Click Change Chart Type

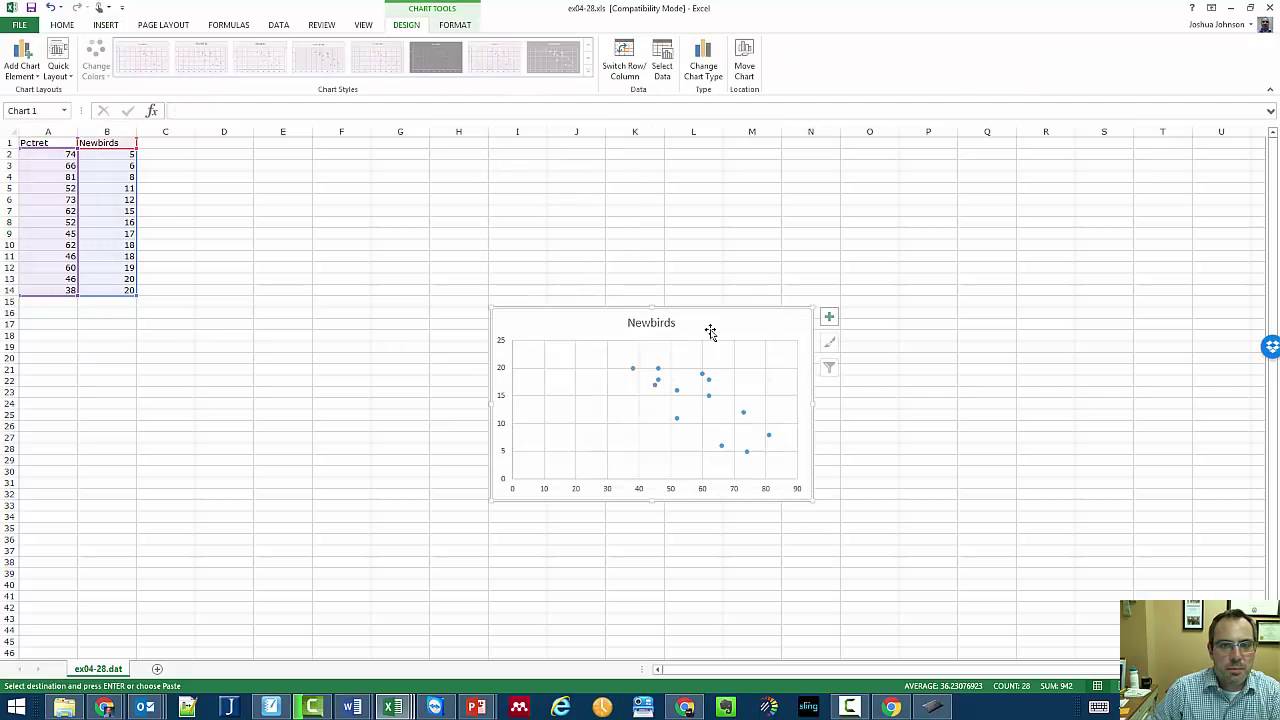tap(703, 60)
